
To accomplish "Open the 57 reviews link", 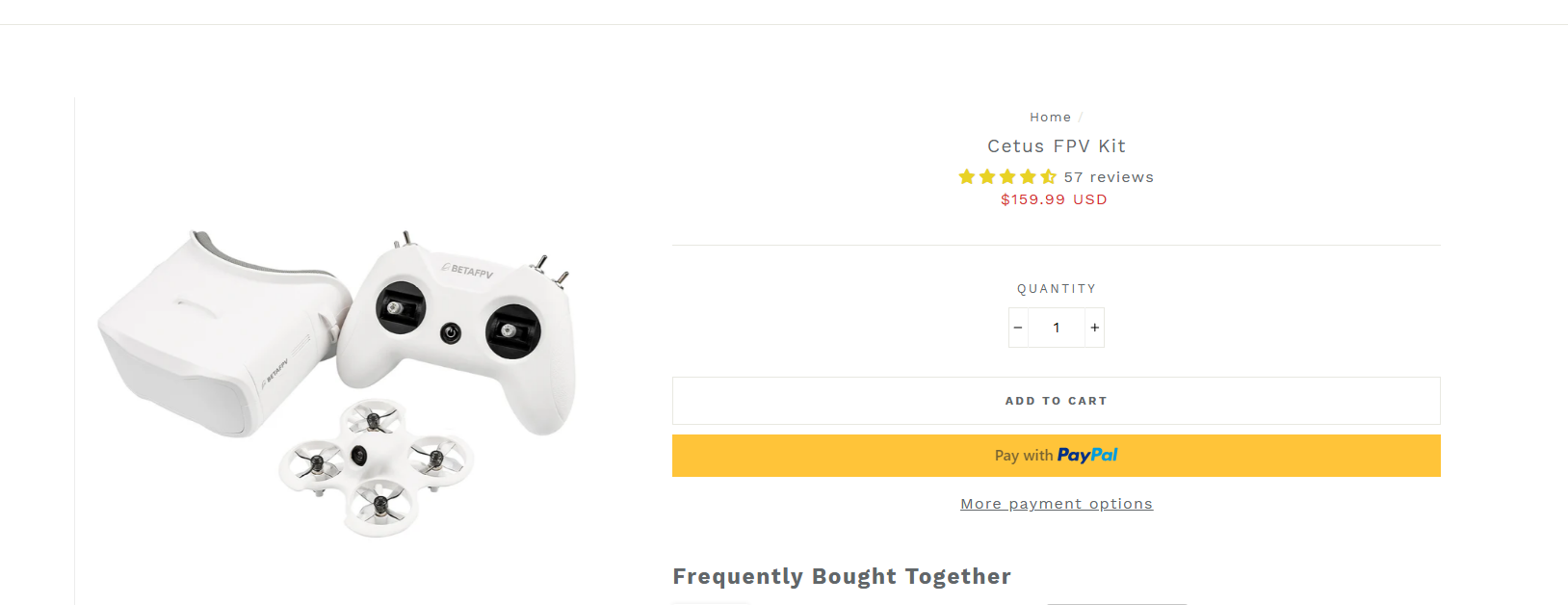I will pyautogui.click(x=1109, y=177).
